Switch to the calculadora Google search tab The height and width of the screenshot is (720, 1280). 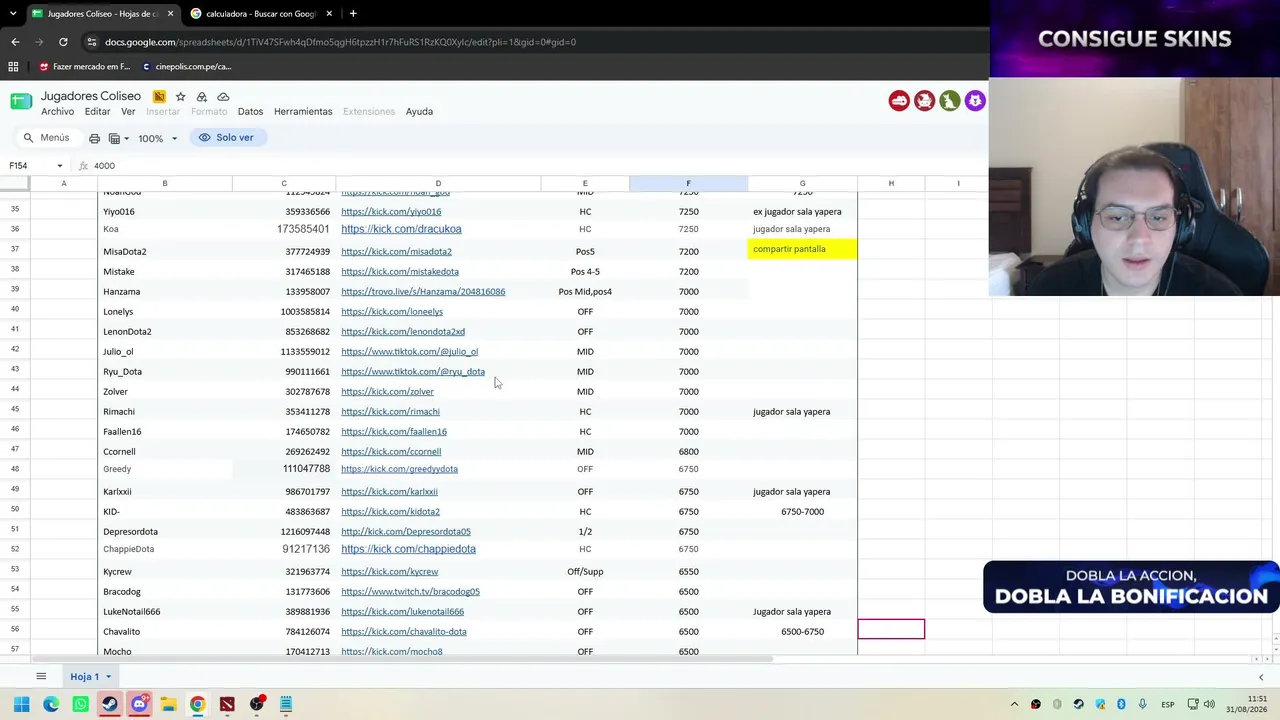click(261, 14)
